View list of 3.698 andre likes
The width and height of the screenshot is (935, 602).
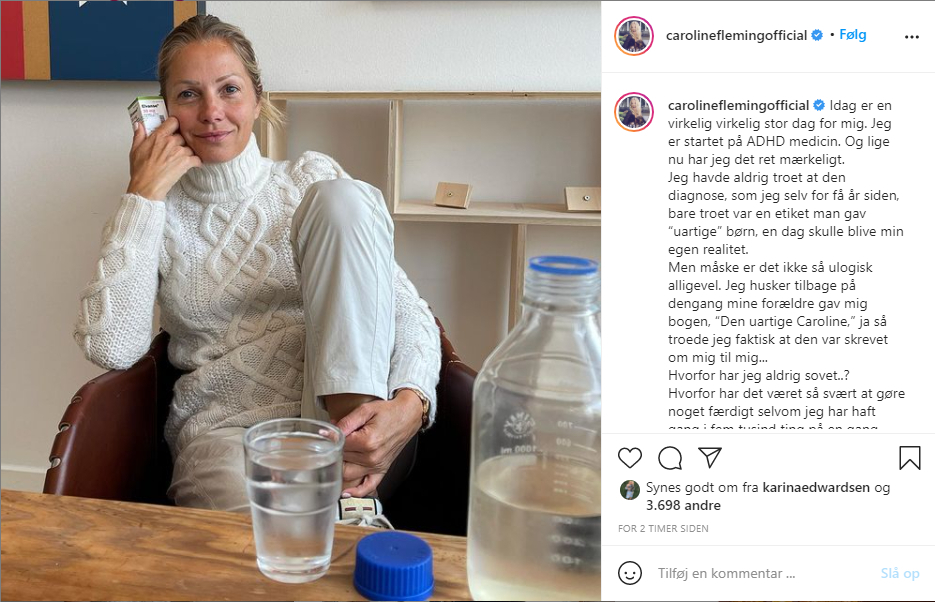[x=683, y=505]
